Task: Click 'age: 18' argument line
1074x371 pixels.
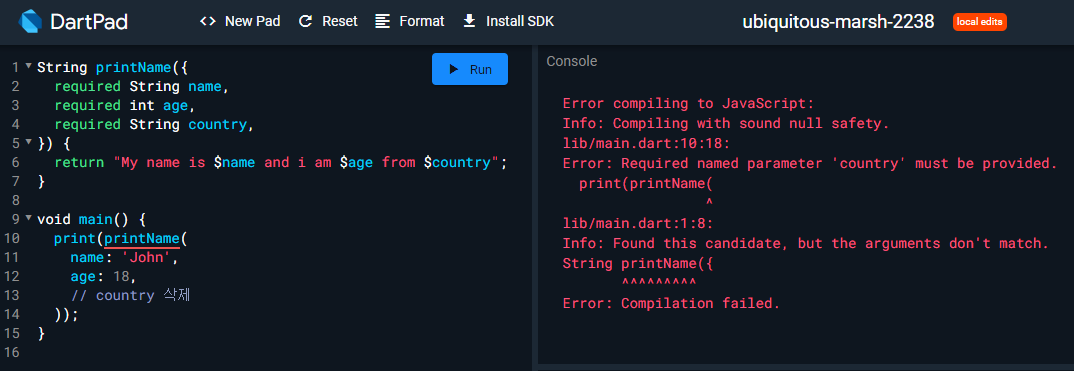Action: coord(103,277)
